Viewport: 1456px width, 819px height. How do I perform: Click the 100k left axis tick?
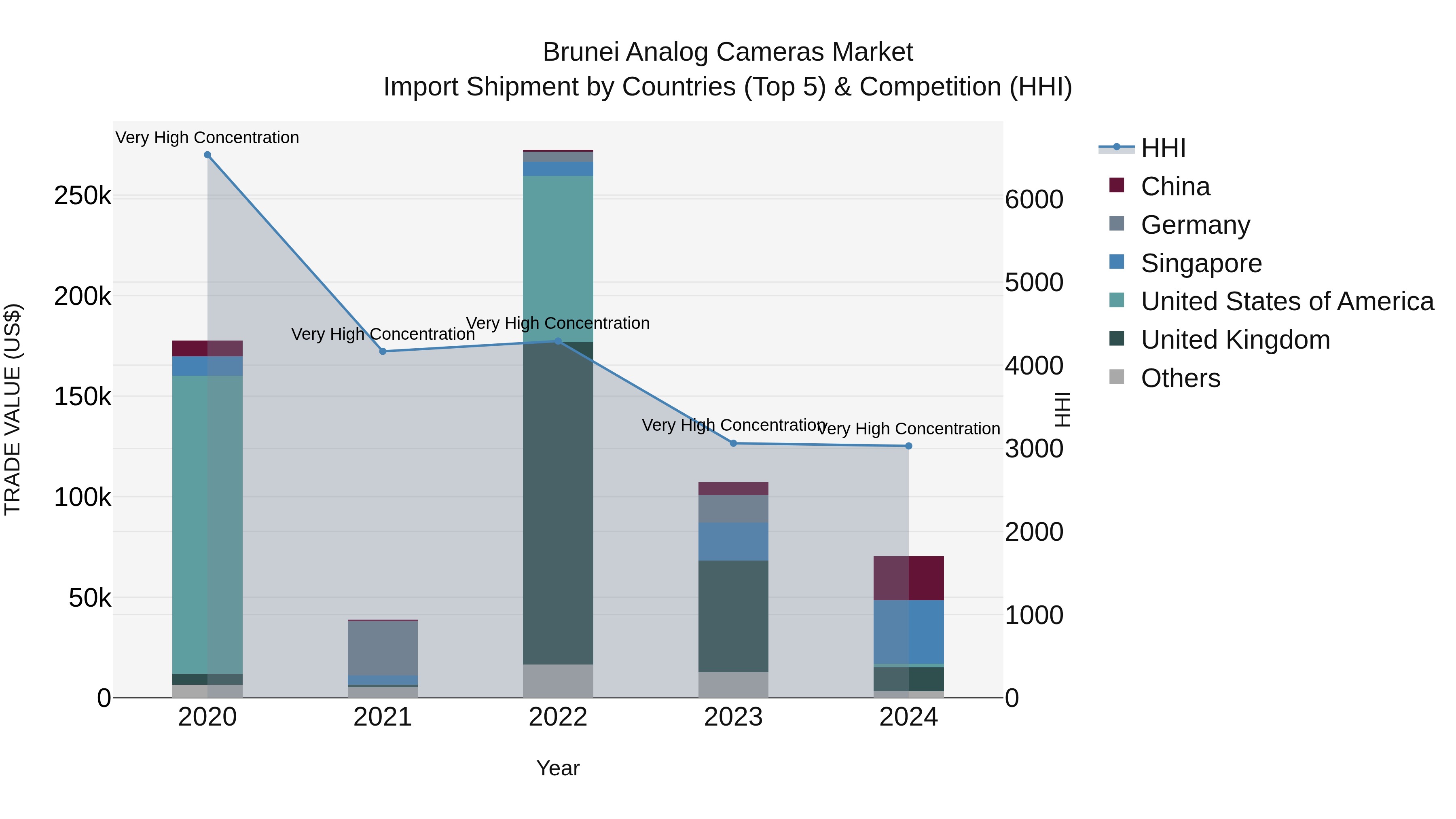(83, 497)
